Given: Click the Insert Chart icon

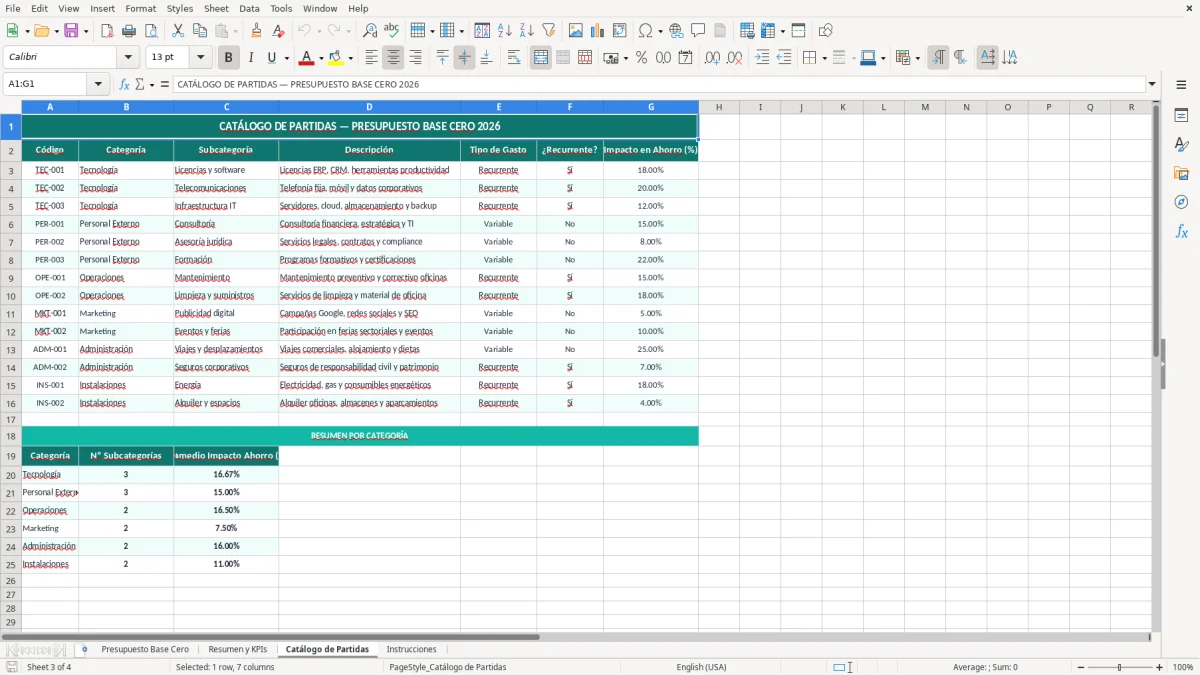Looking at the screenshot, I should click(598, 31).
